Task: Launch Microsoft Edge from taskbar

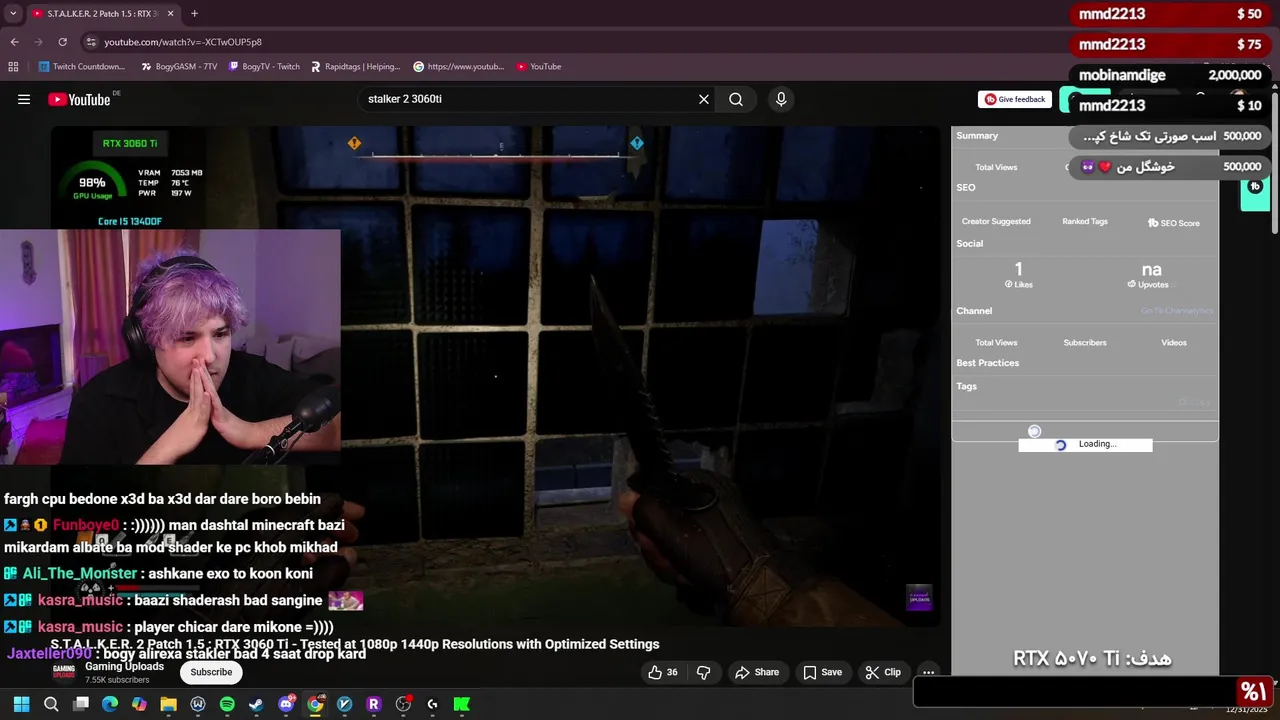Action: point(110,704)
